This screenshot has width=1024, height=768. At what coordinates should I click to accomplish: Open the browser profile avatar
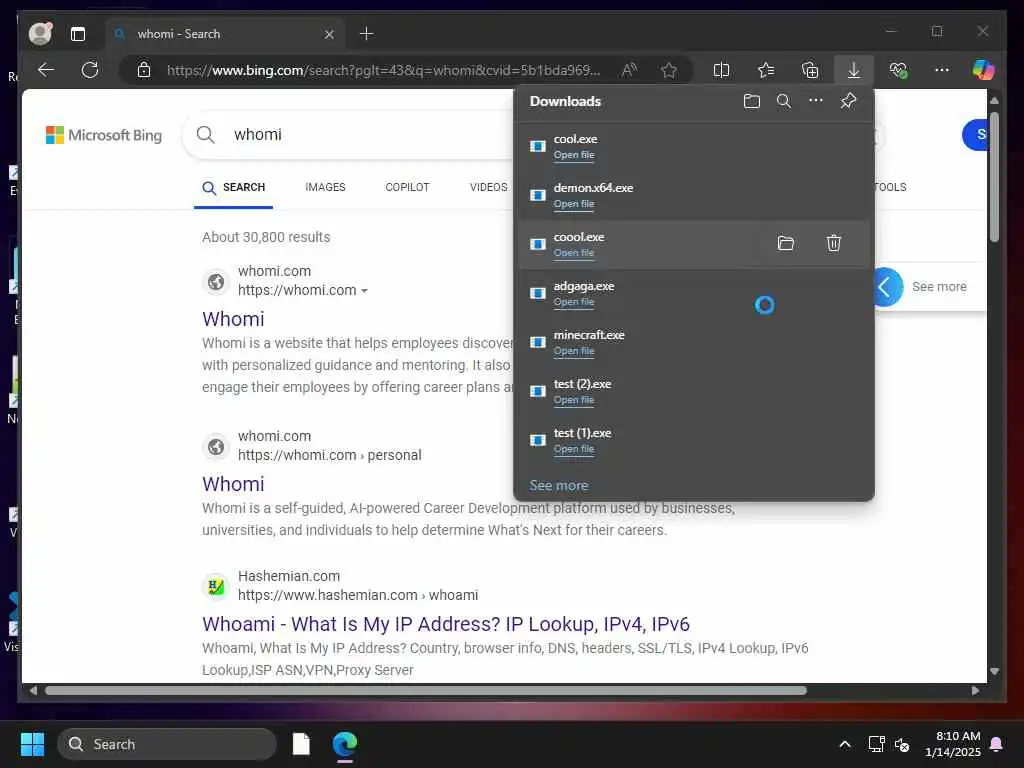[x=40, y=33]
